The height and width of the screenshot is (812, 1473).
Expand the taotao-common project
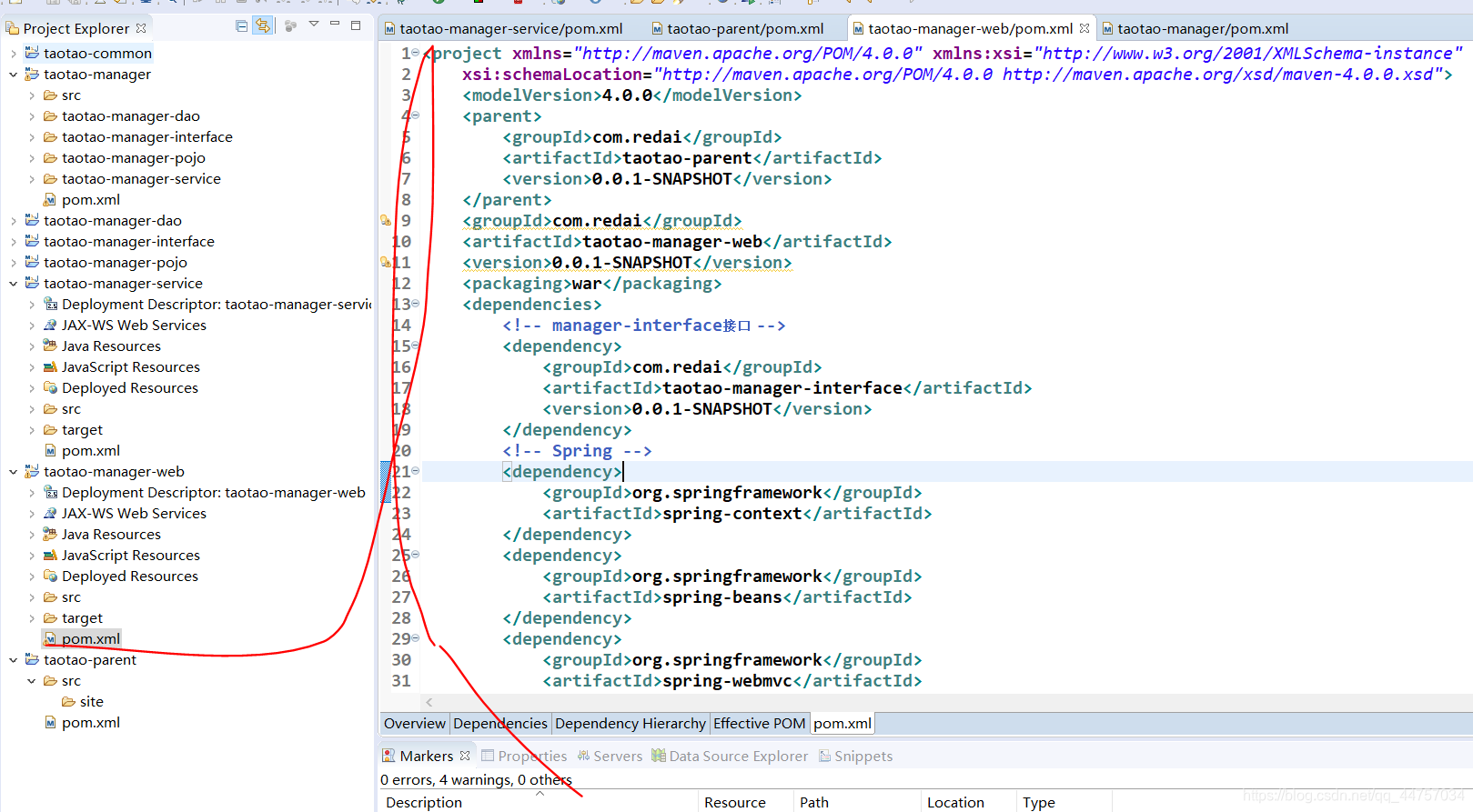pos(14,54)
